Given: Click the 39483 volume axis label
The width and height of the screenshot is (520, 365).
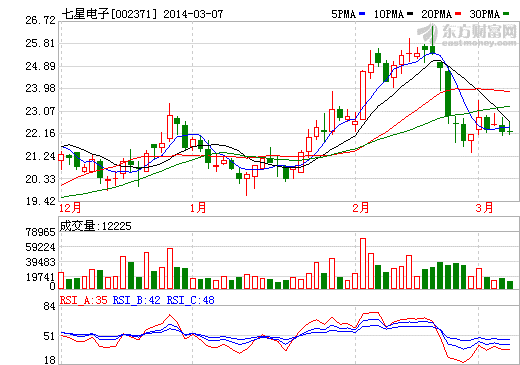Looking at the screenshot, I should 40,262.
